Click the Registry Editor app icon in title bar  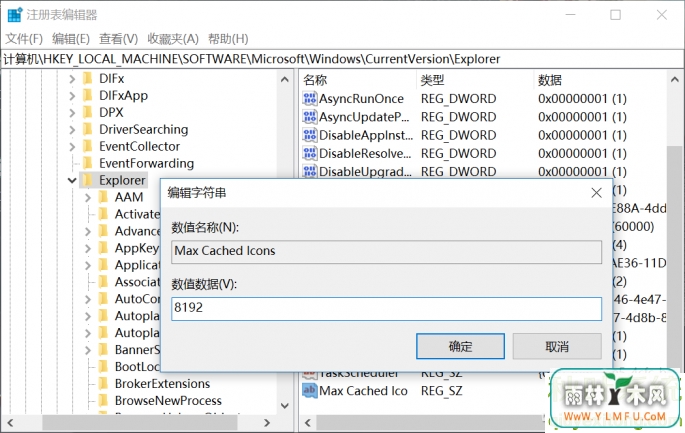[15, 14]
